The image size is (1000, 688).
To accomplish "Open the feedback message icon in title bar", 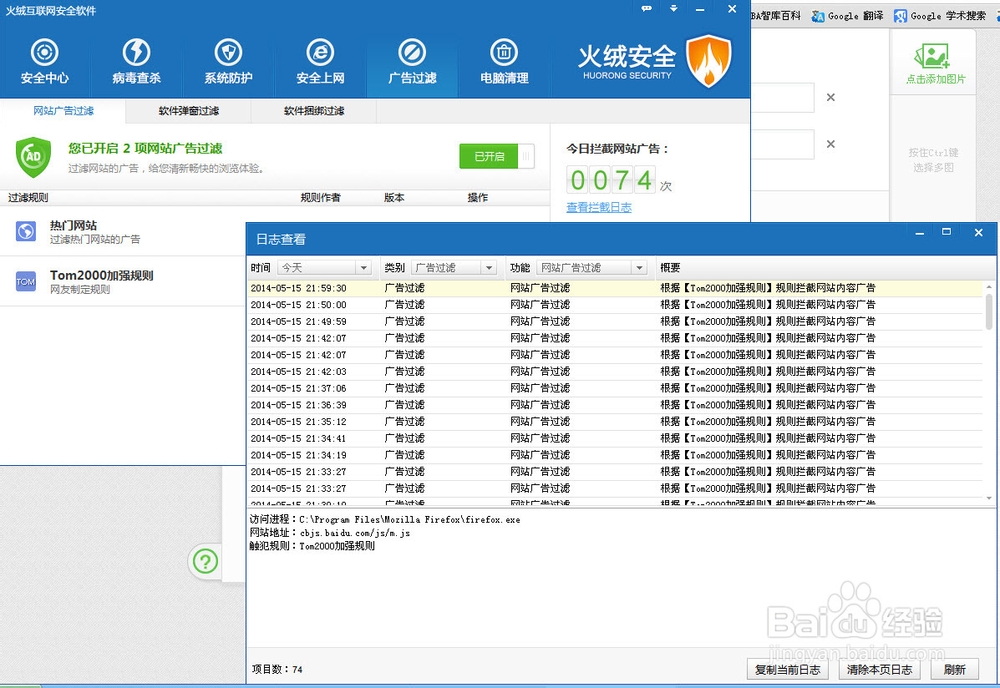I will pos(647,9).
